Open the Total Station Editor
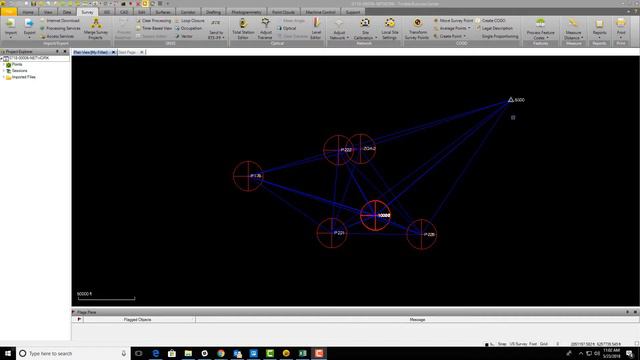 pyautogui.click(x=243, y=29)
